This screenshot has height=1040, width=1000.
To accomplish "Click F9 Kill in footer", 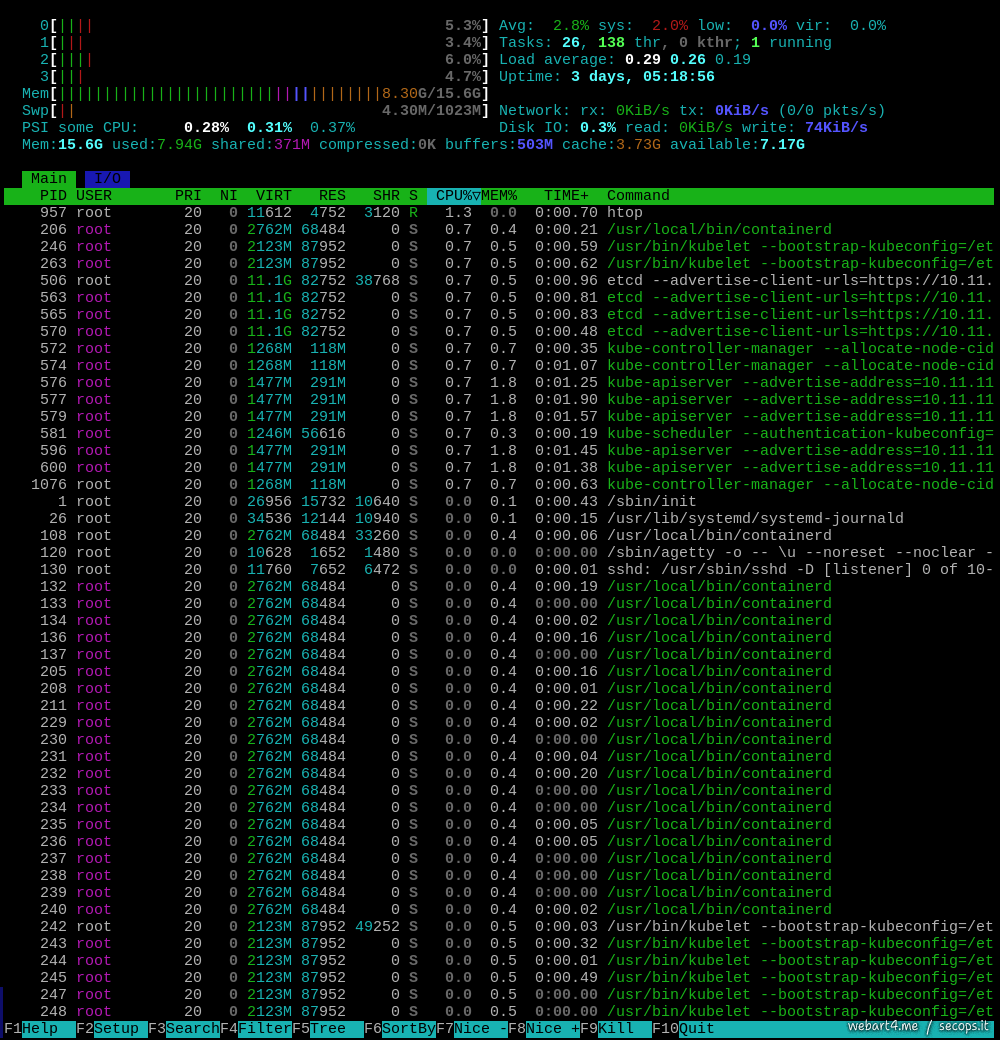I will (x=615, y=1029).
